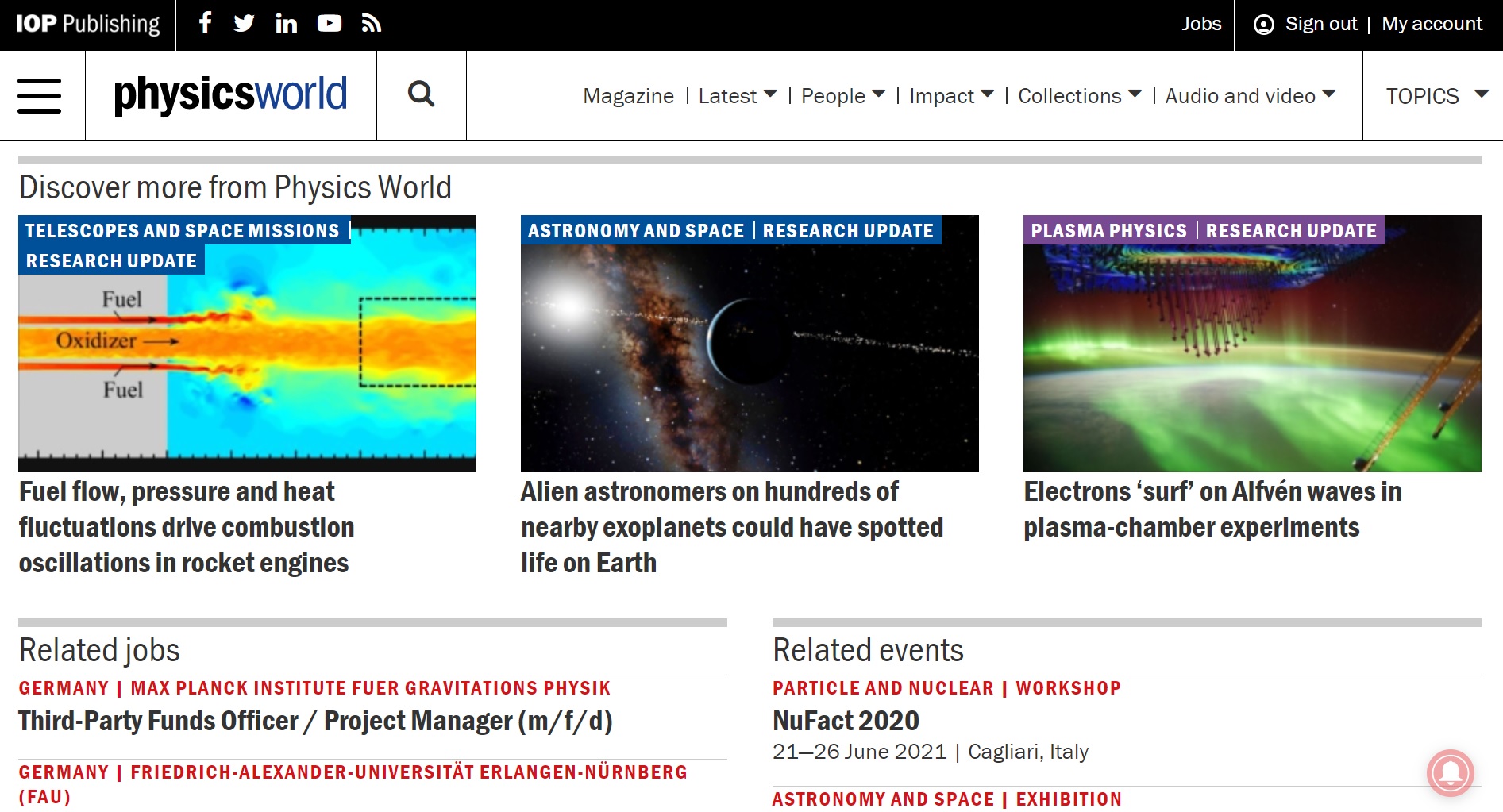Open the Jobs link in top bar

(1200, 24)
